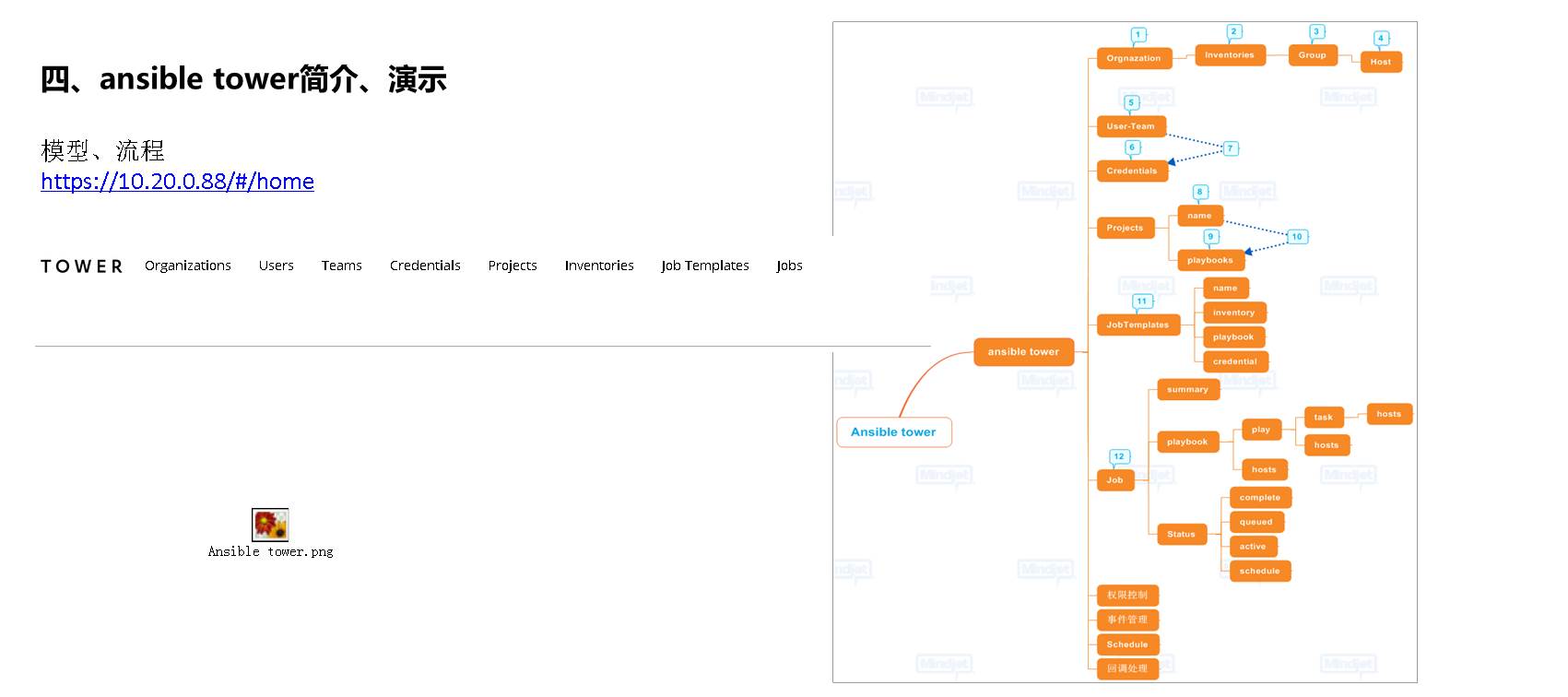This screenshot has width=1568, height=697.
Task: Select the 'Ansible tower.png' file name label
Action: [271, 551]
